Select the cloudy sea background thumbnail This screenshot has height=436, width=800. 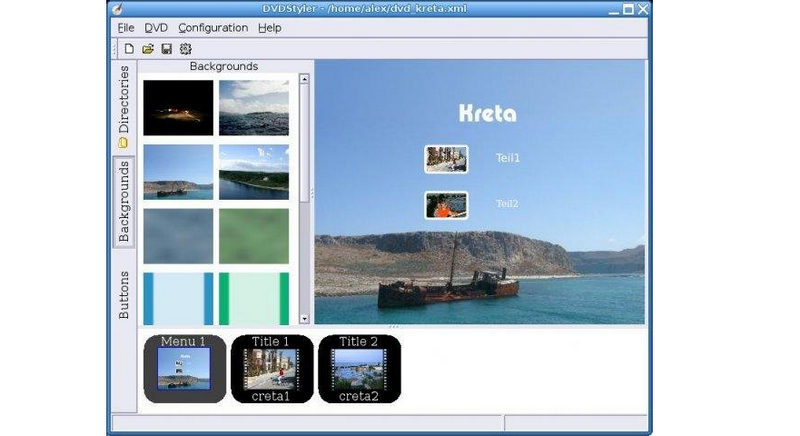(x=254, y=108)
